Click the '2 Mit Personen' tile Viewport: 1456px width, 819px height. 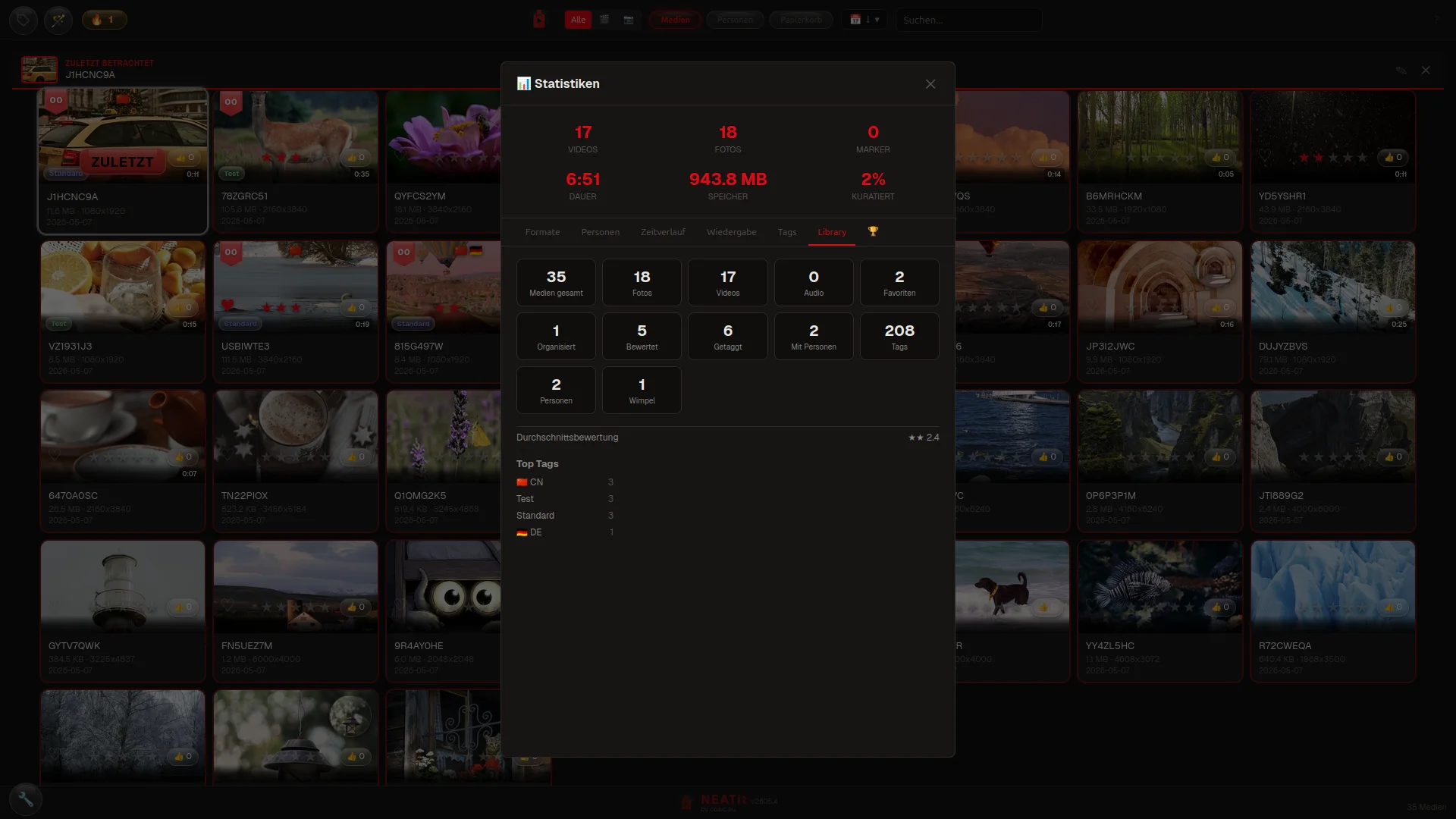point(814,336)
